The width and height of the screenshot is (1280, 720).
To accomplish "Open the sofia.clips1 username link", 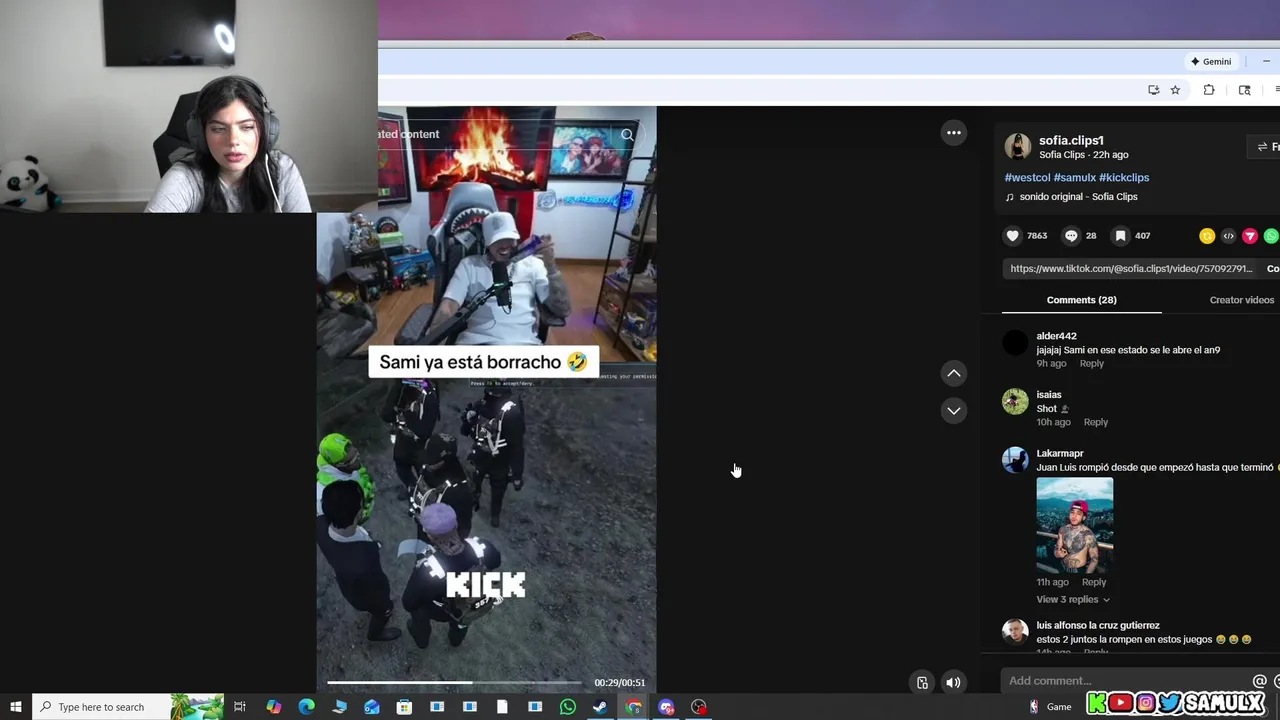I will click(1071, 141).
